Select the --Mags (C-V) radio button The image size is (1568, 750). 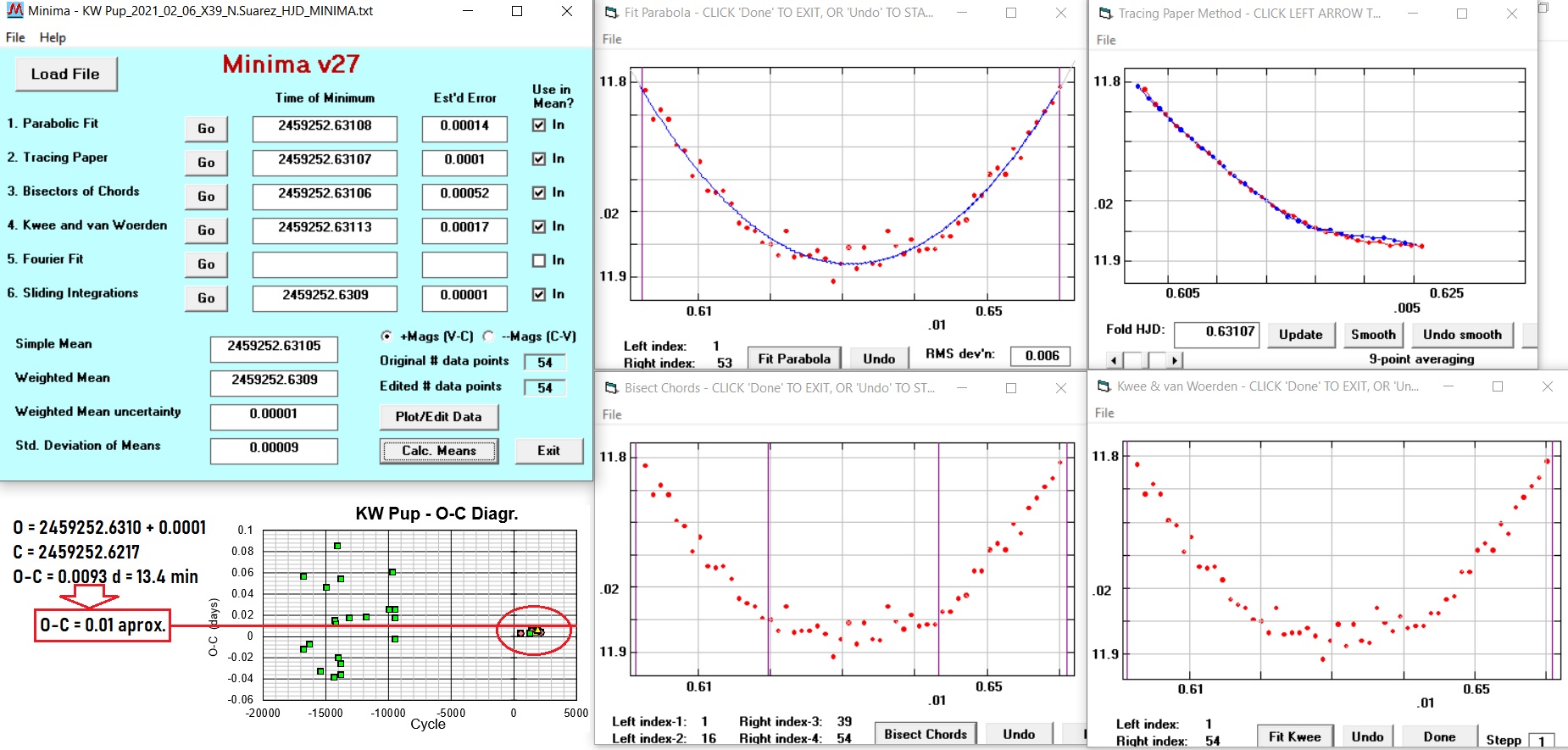click(x=489, y=336)
